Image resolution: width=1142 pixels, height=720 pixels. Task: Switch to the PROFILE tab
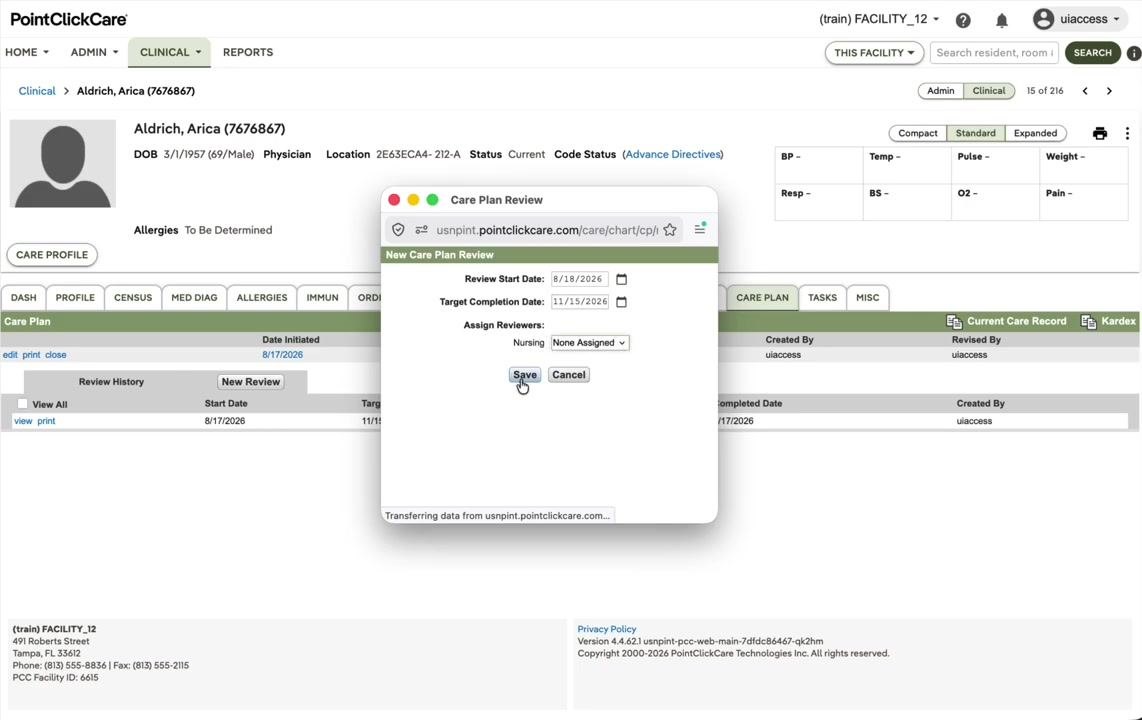tap(75, 298)
